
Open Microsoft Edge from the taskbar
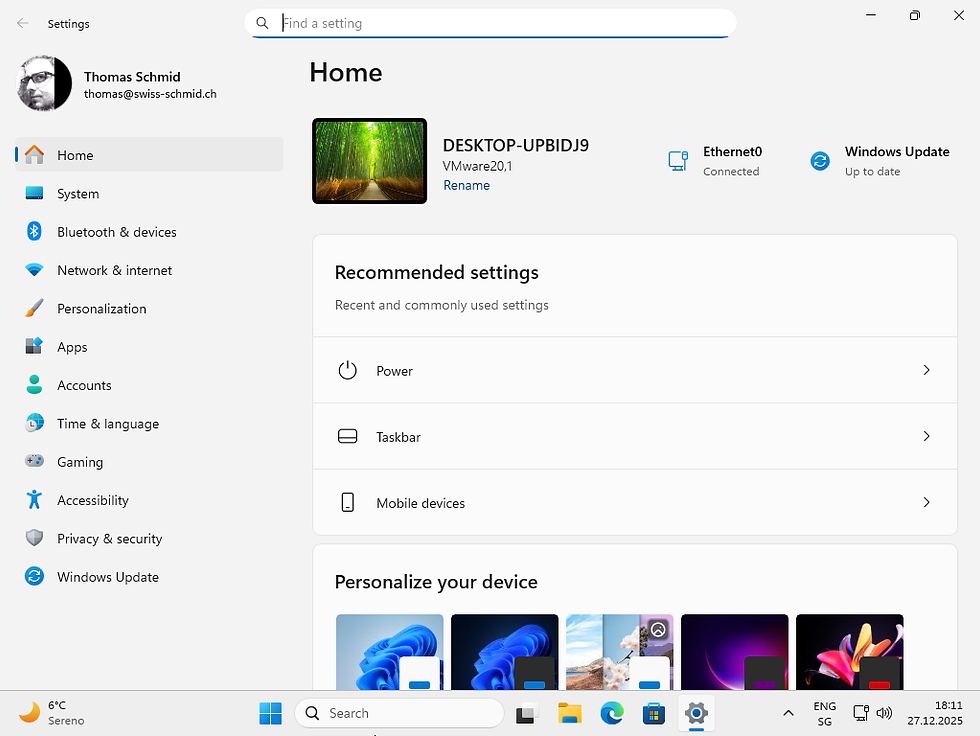pos(612,713)
